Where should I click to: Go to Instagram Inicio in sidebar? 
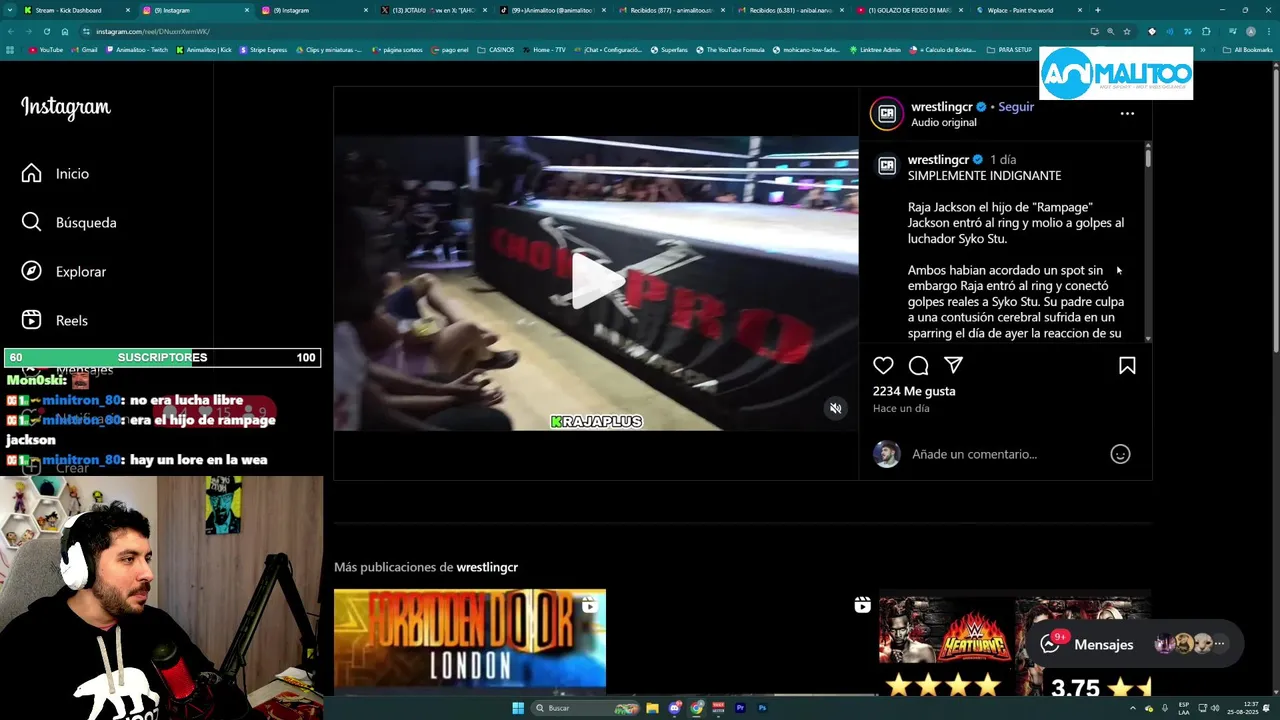click(55, 174)
